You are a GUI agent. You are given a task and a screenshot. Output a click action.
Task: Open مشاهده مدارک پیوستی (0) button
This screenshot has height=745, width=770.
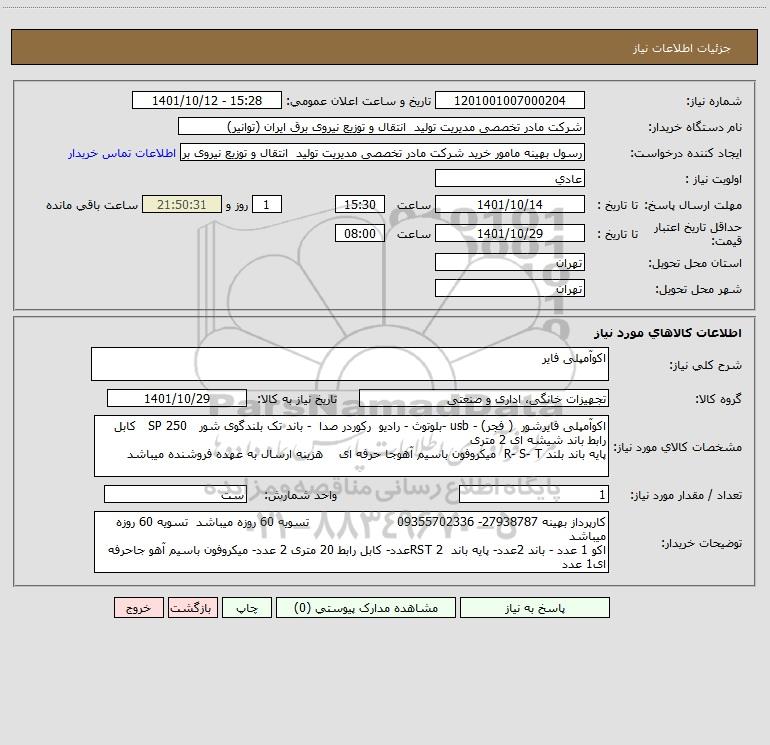[x=366, y=608]
